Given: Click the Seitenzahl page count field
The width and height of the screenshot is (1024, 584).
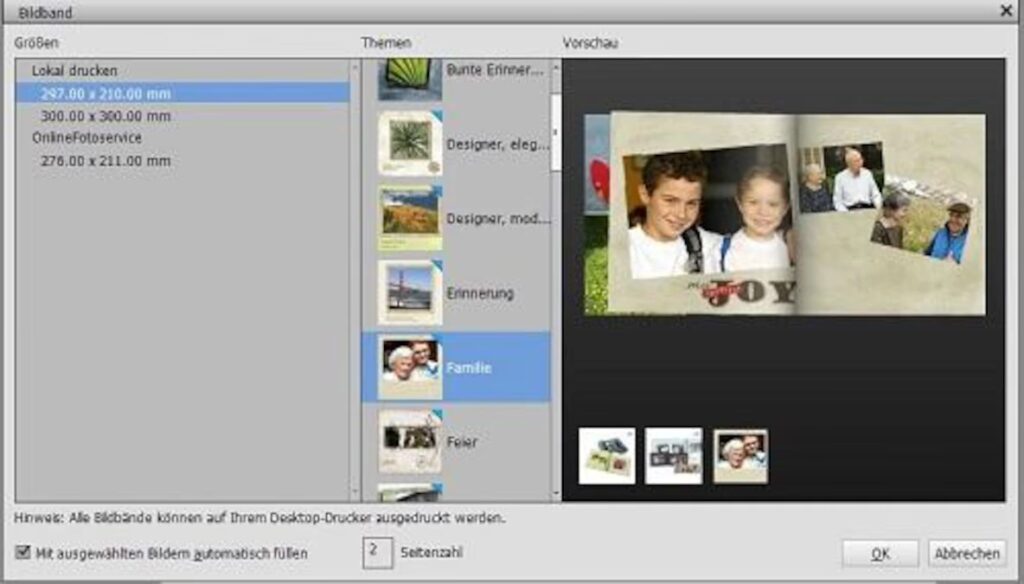Looking at the screenshot, I should [x=377, y=552].
